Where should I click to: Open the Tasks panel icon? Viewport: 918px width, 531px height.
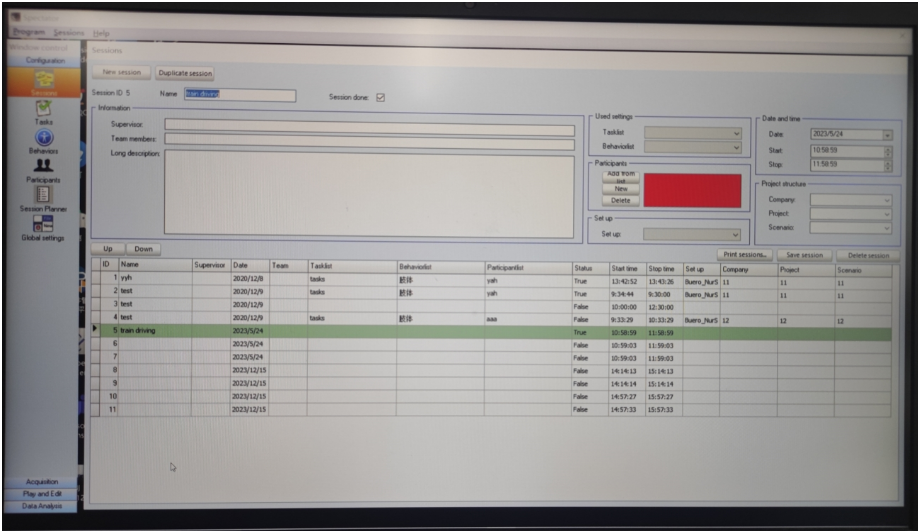[44, 109]
